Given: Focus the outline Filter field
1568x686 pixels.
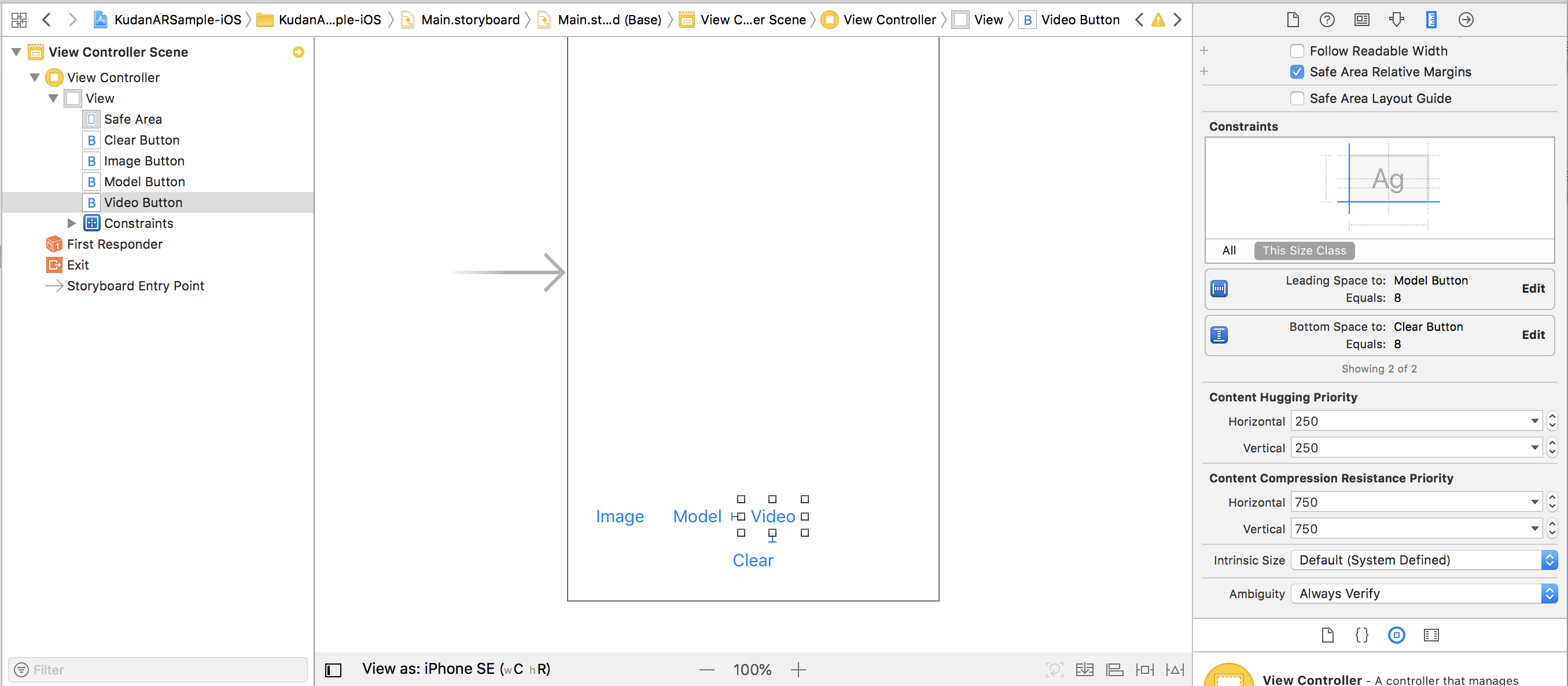Looking at the screenshot, I should click(157, 670).
